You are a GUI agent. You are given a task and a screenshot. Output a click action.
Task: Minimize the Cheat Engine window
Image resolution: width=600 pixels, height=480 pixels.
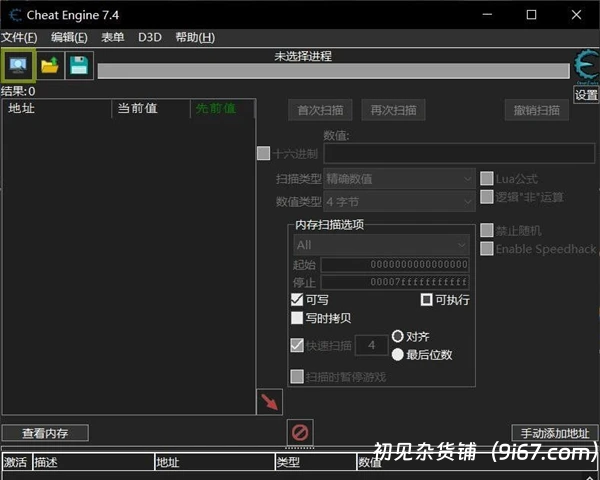pyautogui.click(x=487, y=15)
